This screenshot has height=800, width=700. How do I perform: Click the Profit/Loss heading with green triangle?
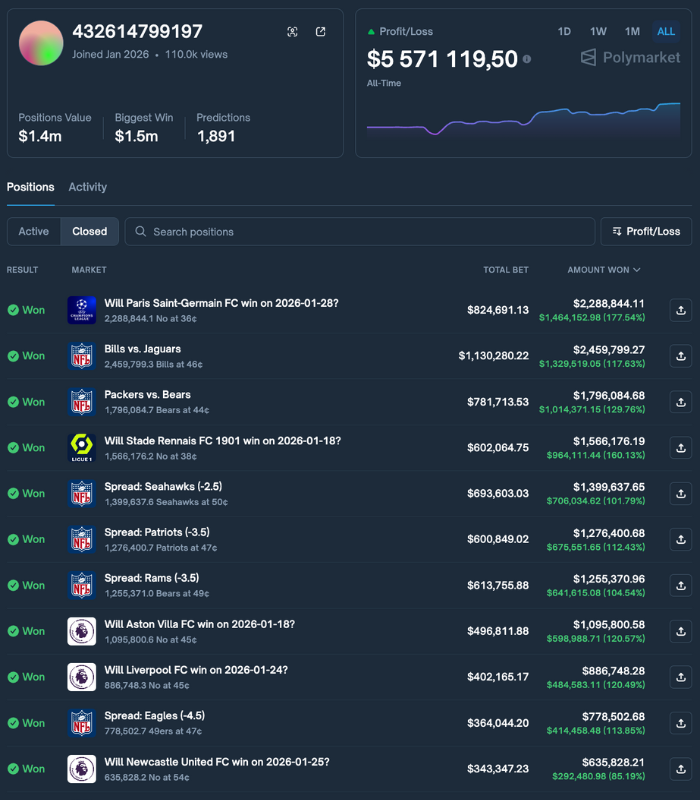(x=400, y=32)
